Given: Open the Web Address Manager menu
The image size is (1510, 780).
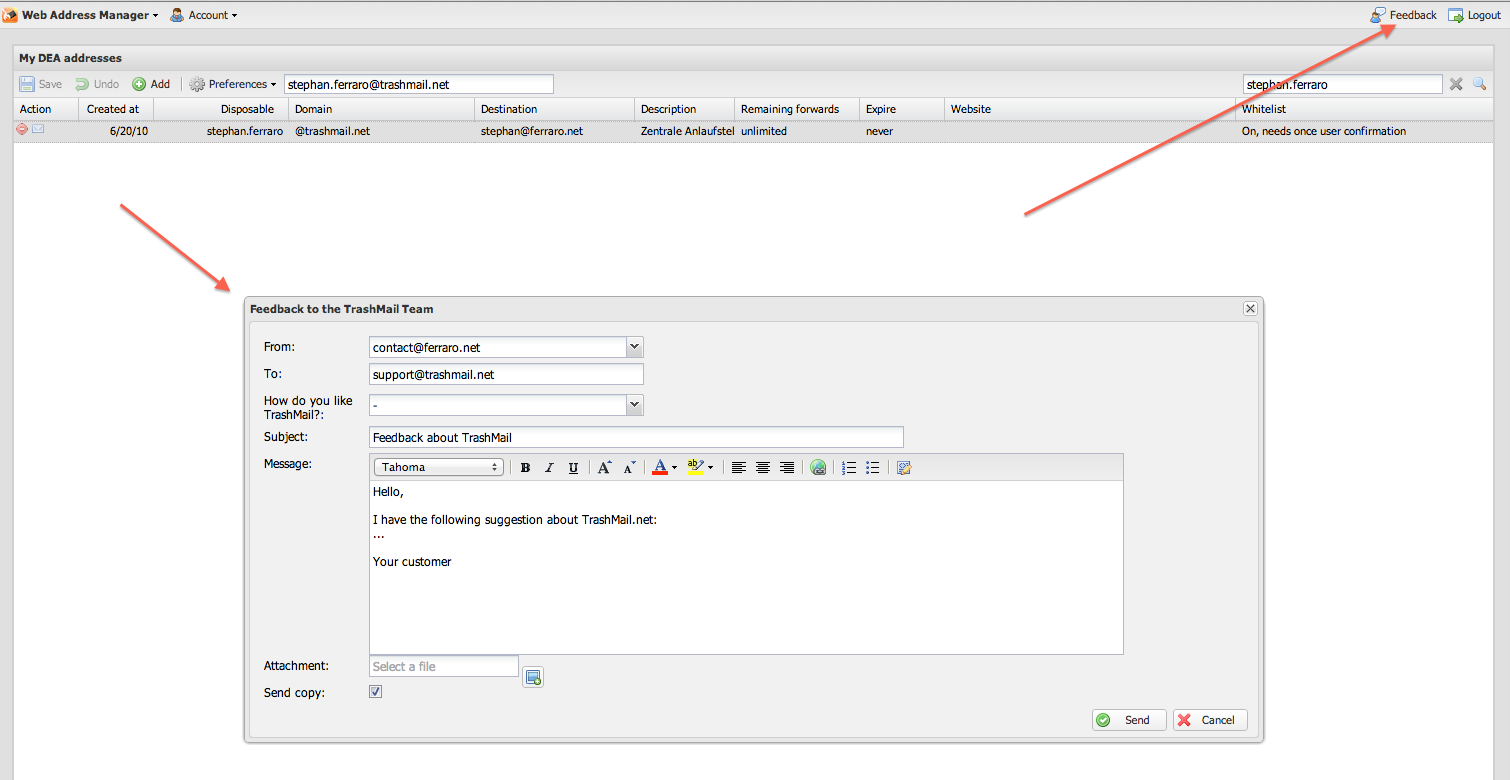Looking at the screenshot, I should pyautogui.click(x=81, y=15).
